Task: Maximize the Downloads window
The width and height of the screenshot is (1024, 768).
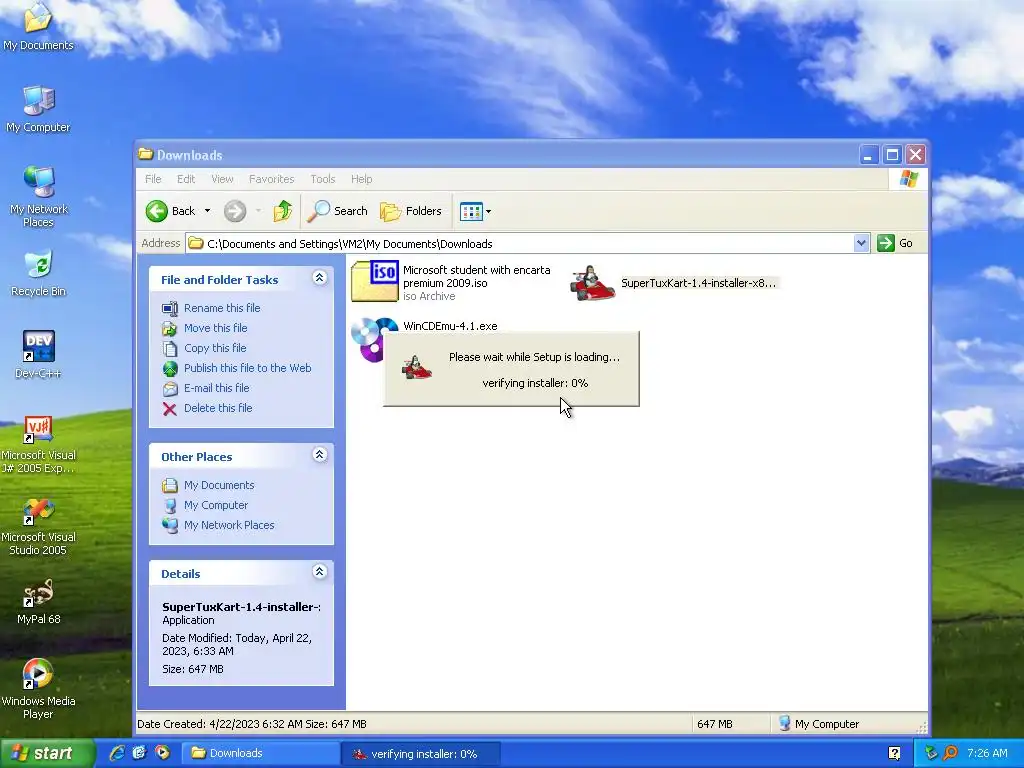Action: (x=892, y=155)
